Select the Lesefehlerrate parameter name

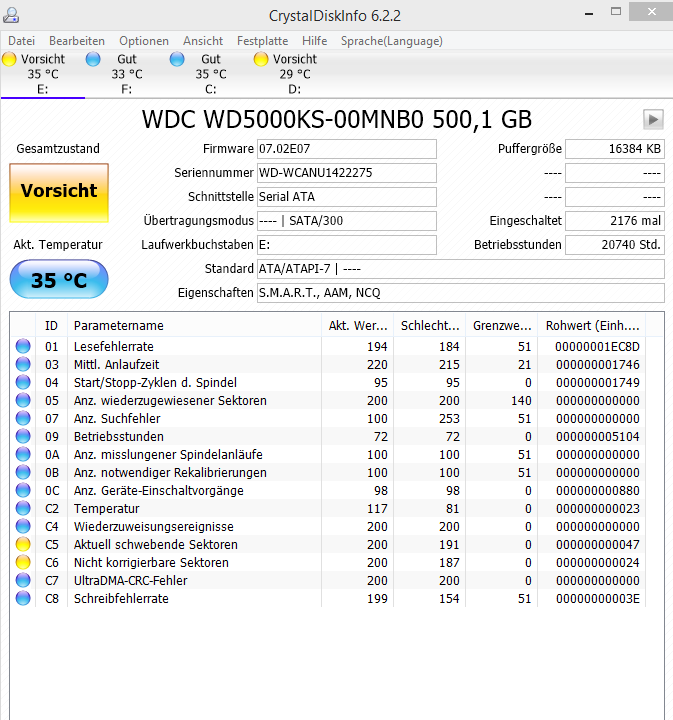click(113, 347)
